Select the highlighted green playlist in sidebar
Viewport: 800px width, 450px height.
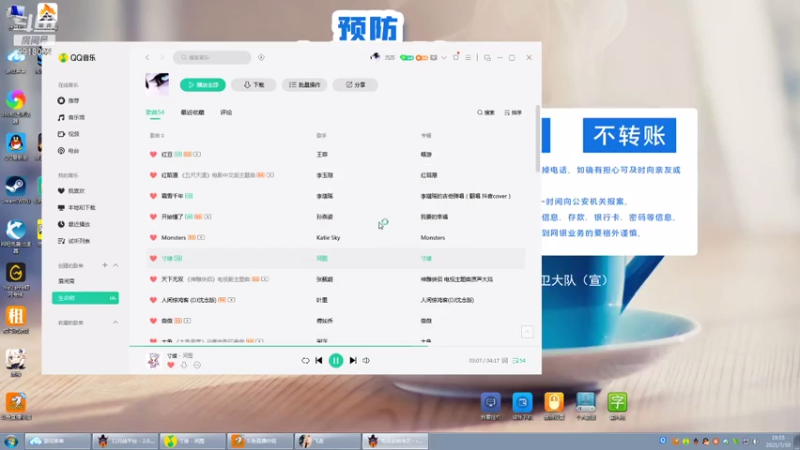tap(85, 298)
